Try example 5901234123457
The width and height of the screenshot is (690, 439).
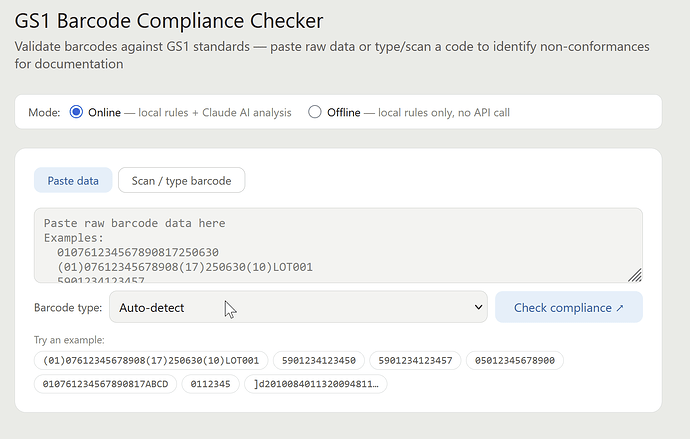click(x=415, y=360)
